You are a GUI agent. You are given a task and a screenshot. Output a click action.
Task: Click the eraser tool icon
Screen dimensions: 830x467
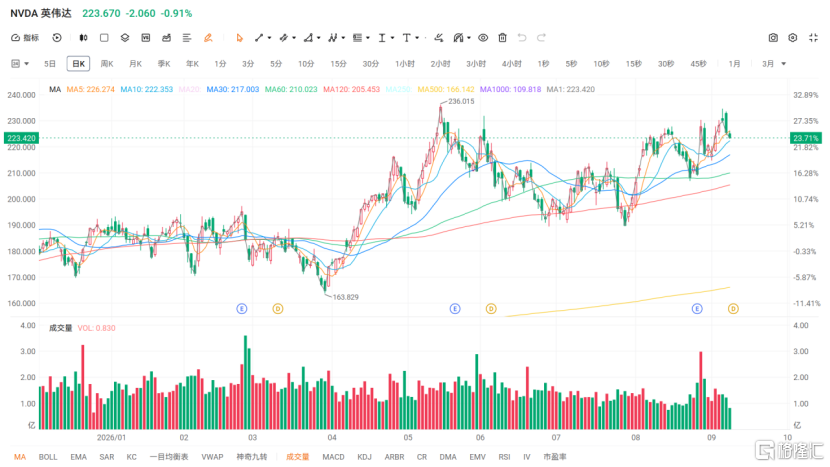click(x=438, y=38)
